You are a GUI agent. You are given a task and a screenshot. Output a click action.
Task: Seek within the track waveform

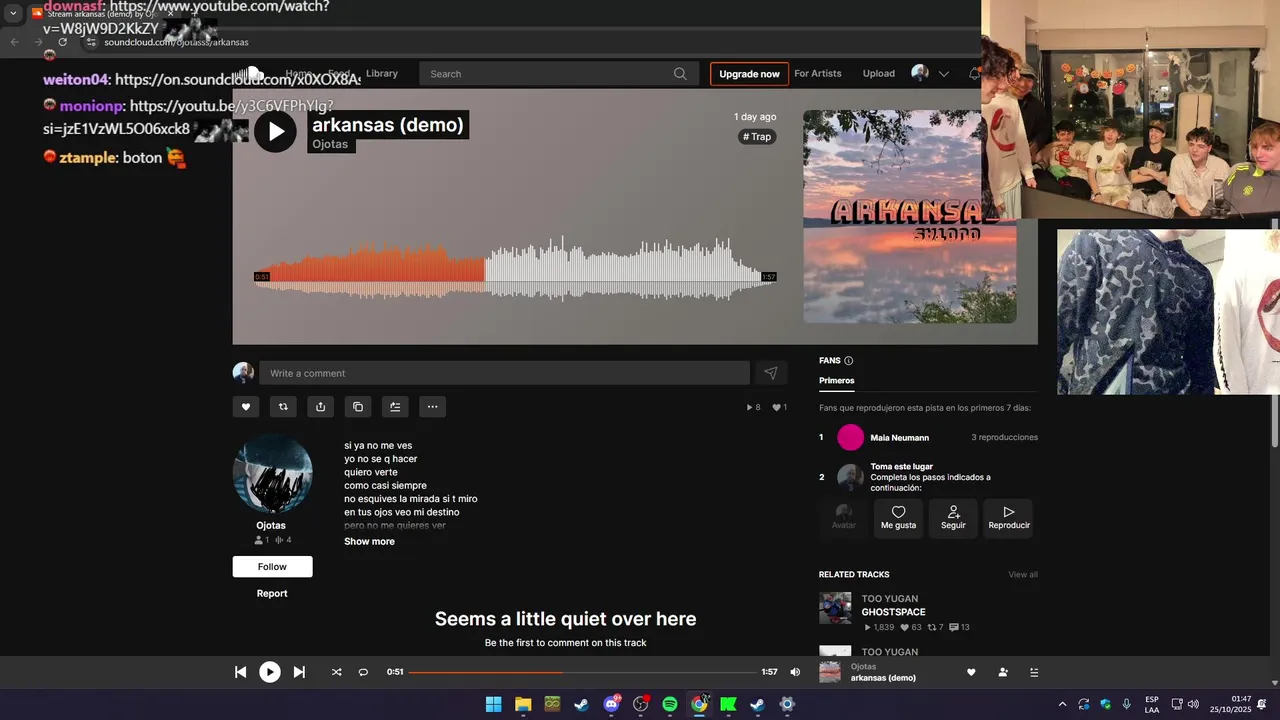[515, 270]
